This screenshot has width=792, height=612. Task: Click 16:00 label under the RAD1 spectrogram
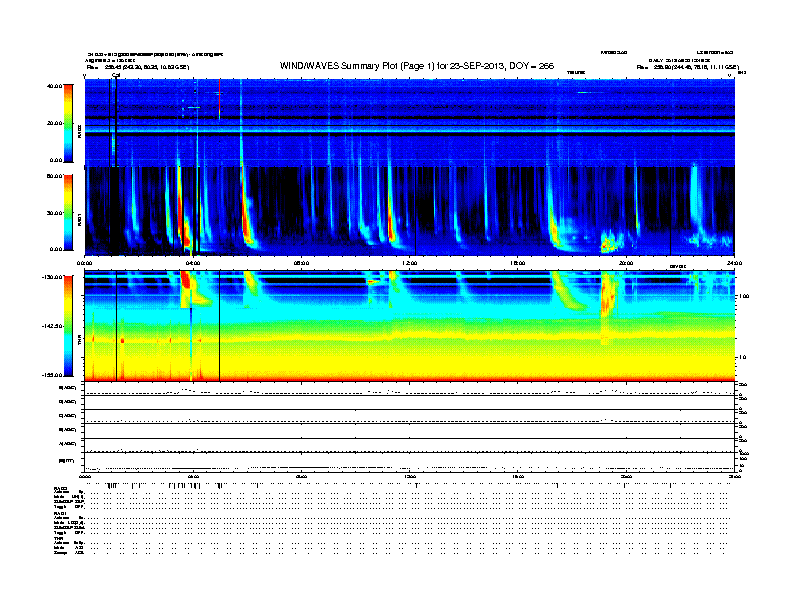[518, 263]
